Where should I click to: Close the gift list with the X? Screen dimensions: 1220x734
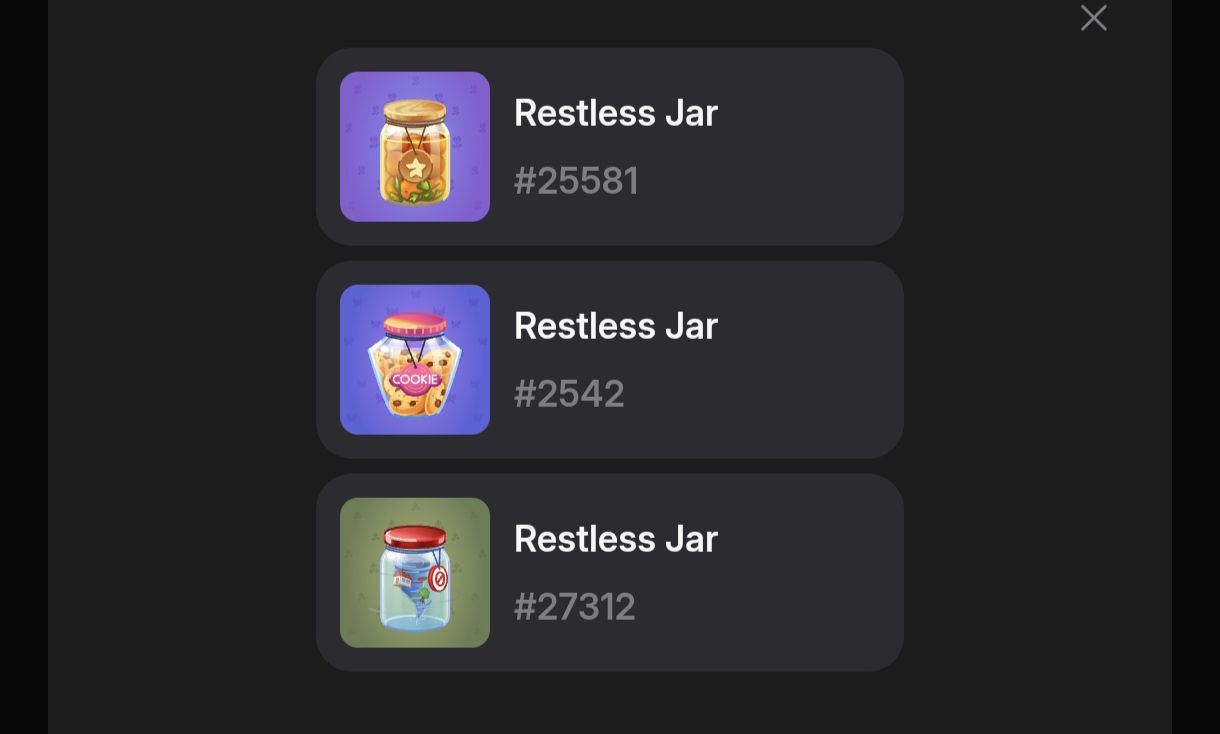click(1093, 18)
